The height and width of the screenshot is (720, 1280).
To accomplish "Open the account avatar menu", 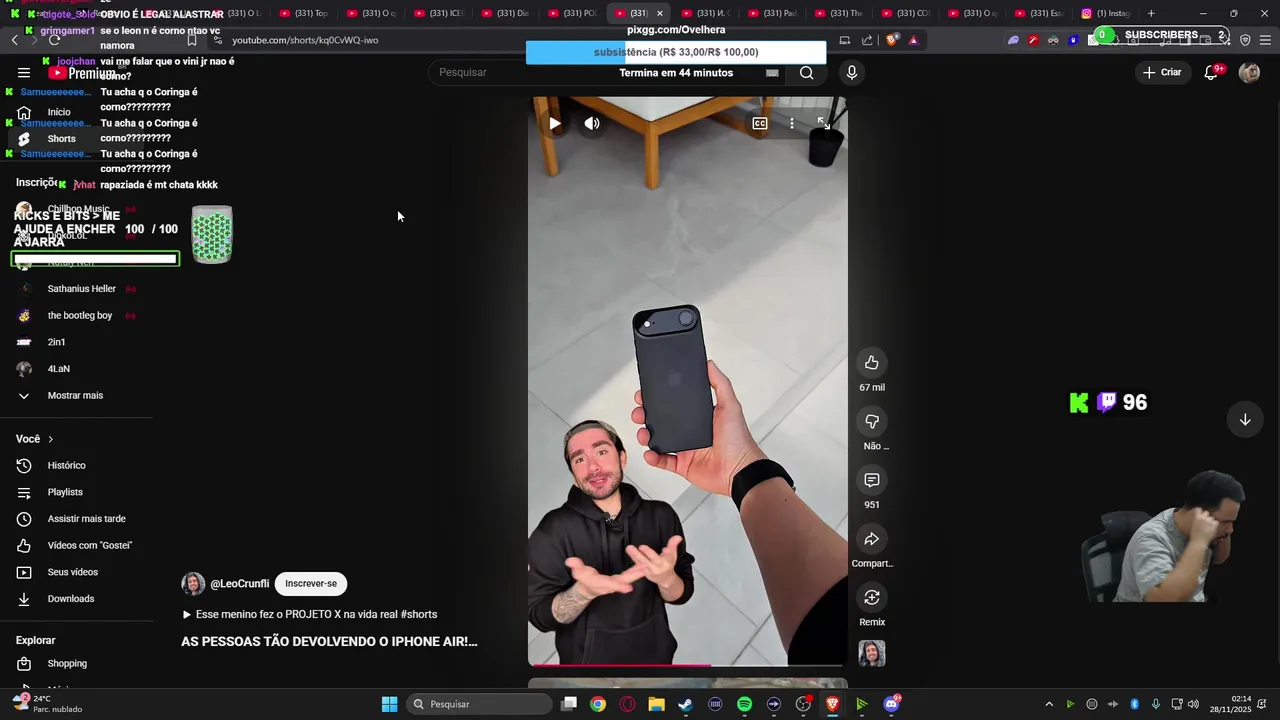I will pyautogui.click(x=1249, y=73).
